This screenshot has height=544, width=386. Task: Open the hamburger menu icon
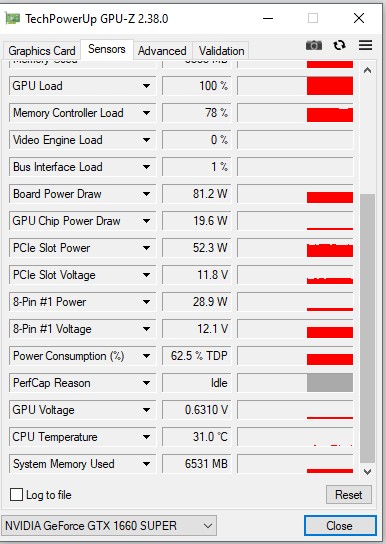(366, 45)
